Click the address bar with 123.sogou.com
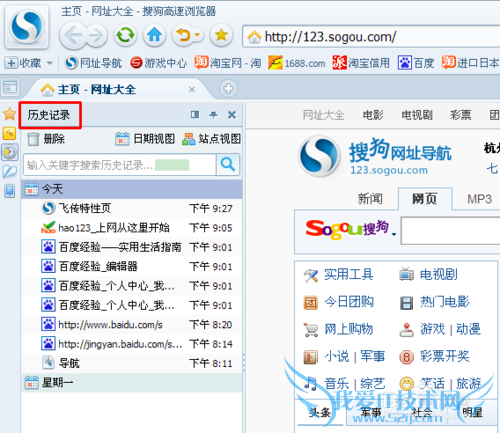Screen dimensions: 500x433 tap(372, 37)
